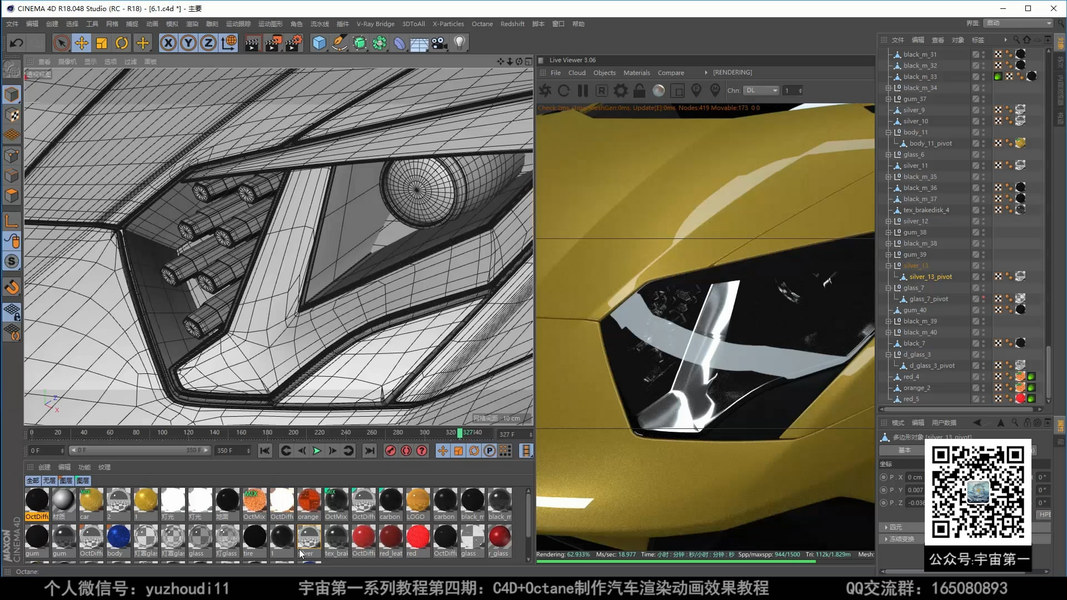Click the Live Viewer lock icon

coord(639,91)
